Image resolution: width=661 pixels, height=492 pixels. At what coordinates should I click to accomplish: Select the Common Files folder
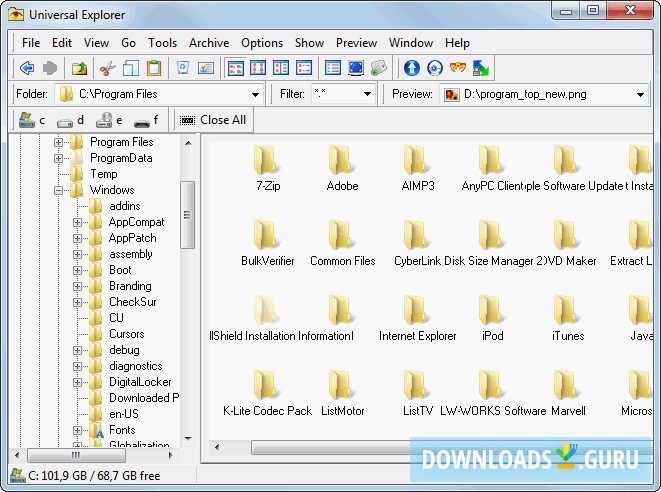coord(342,243)
